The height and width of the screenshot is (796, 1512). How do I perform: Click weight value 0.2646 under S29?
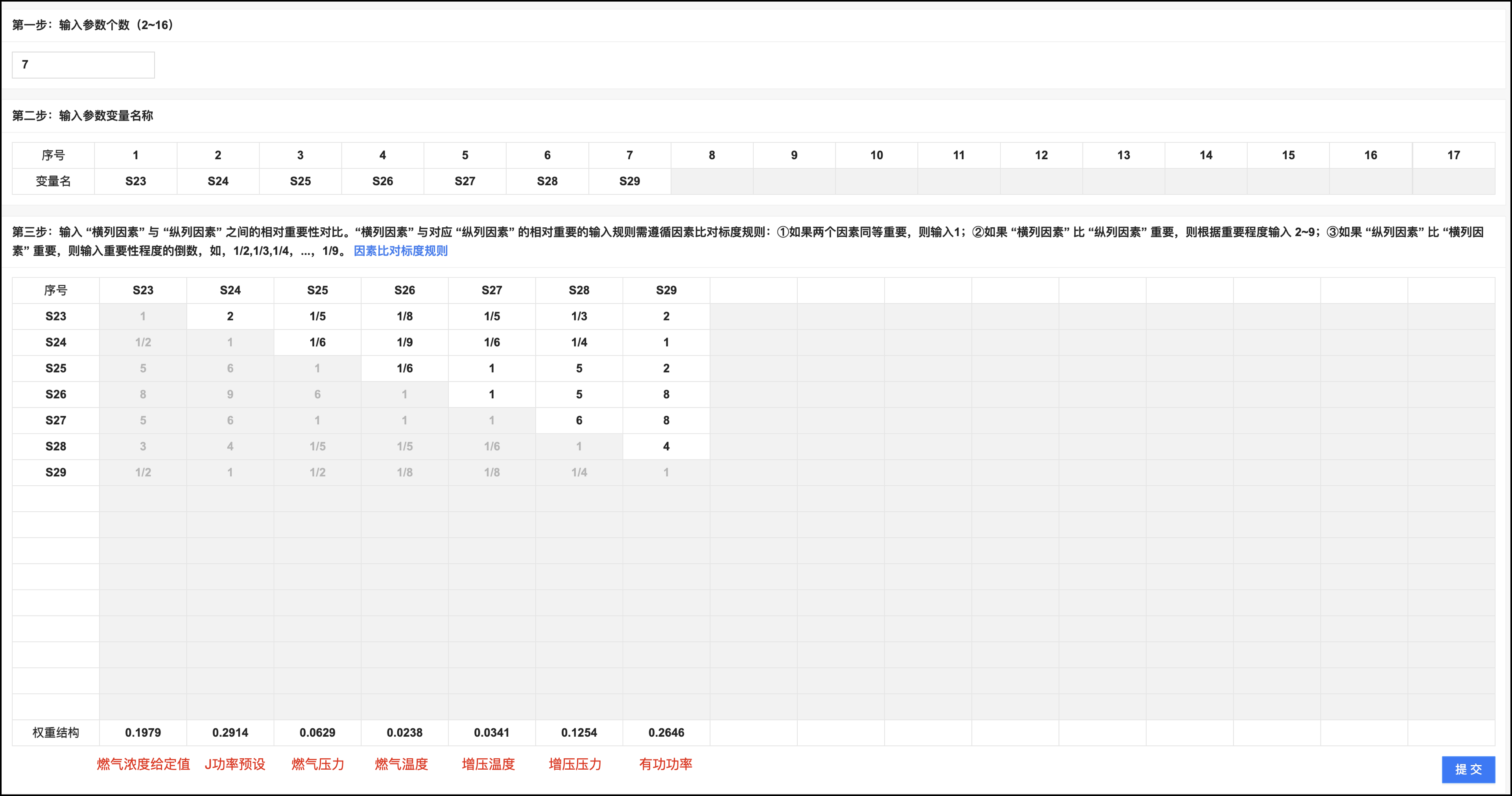click(666, 733)
